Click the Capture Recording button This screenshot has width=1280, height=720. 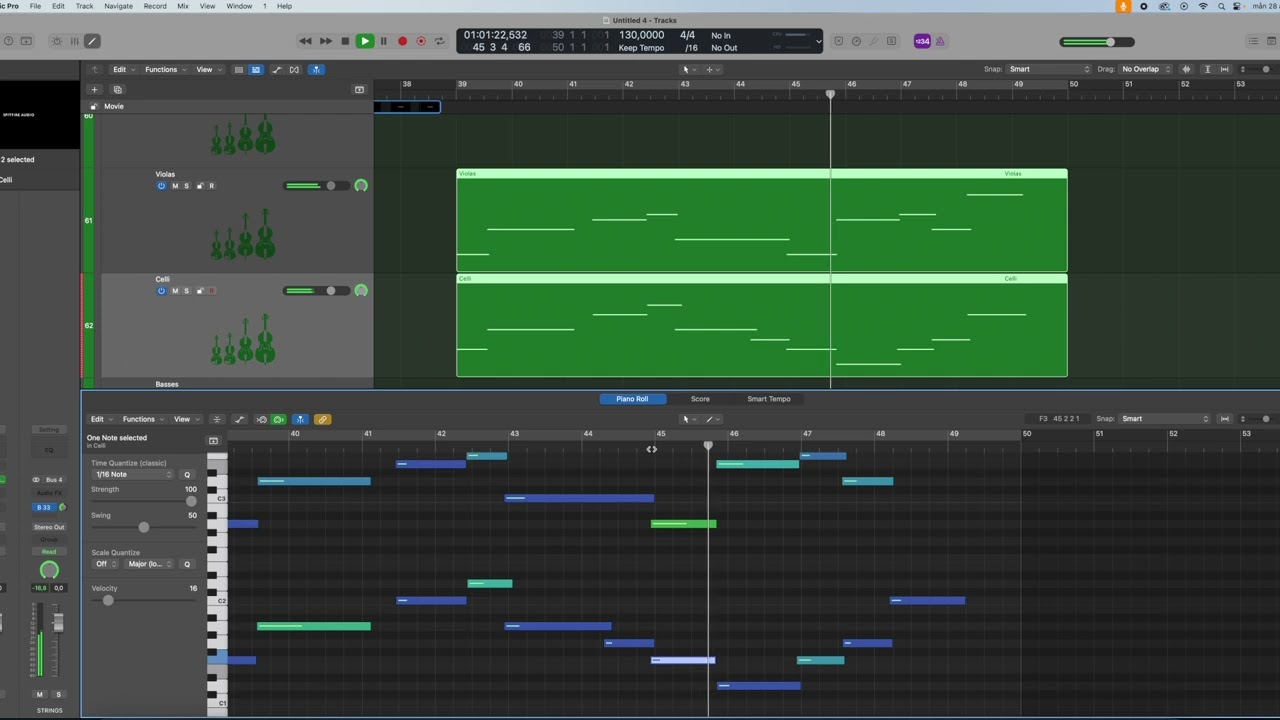[x=421, y=41]
